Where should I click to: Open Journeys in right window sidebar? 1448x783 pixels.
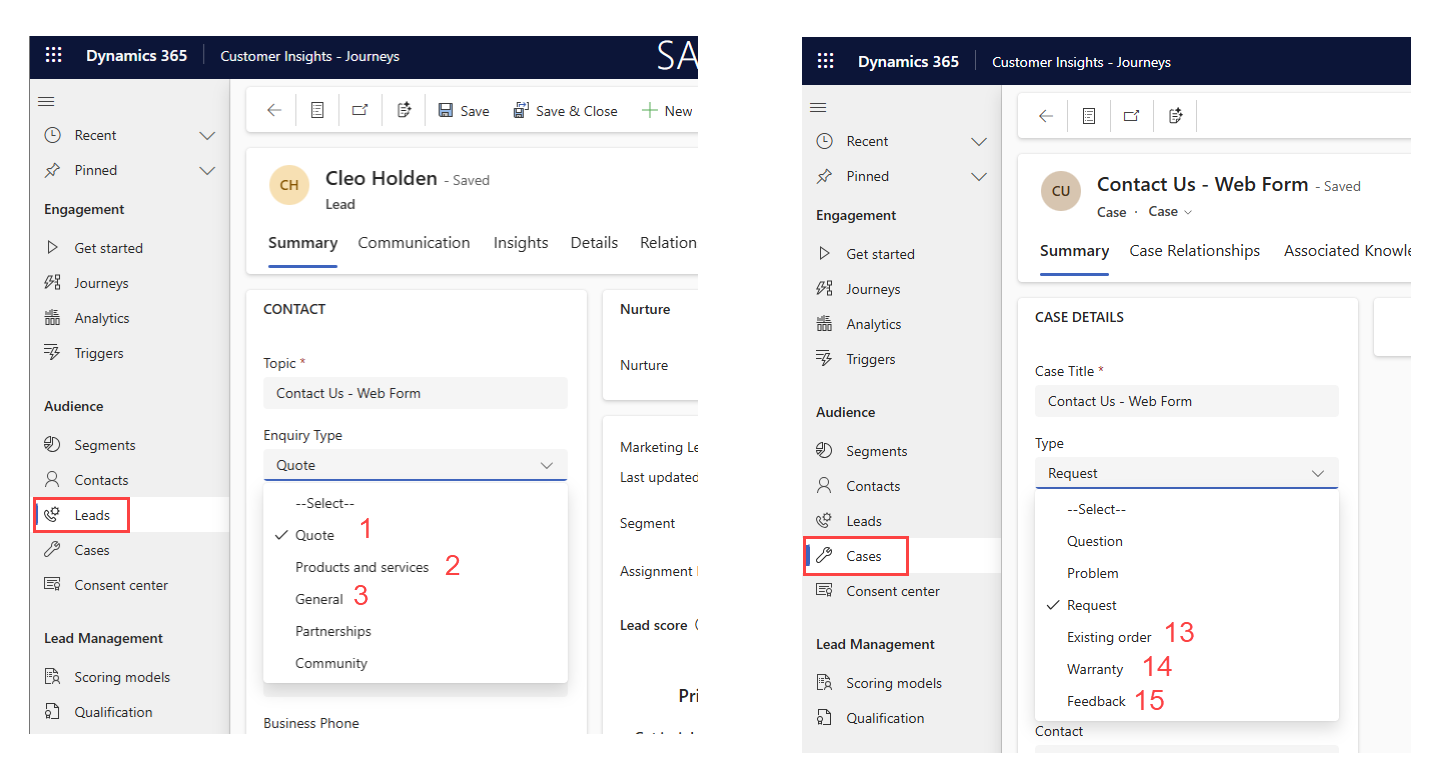coord(873,289)
